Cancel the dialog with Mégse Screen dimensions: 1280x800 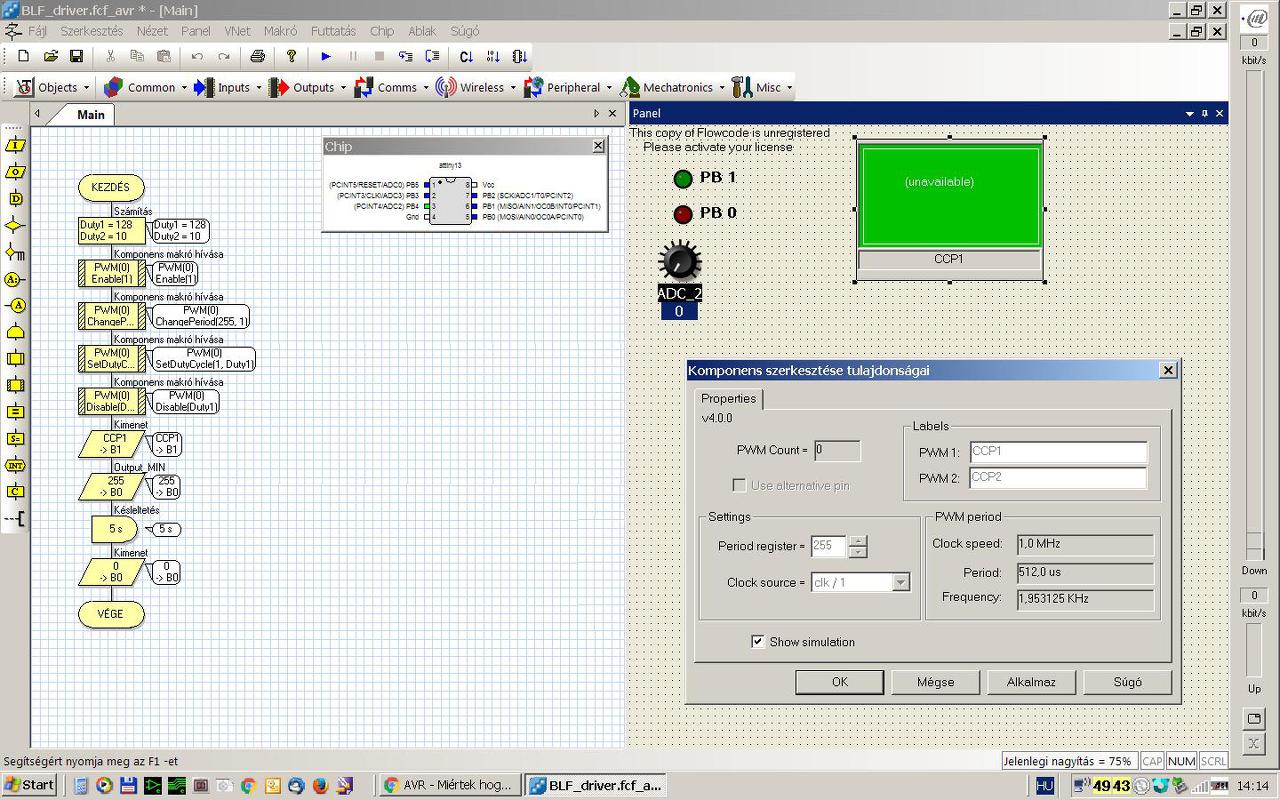click(935, 682)
